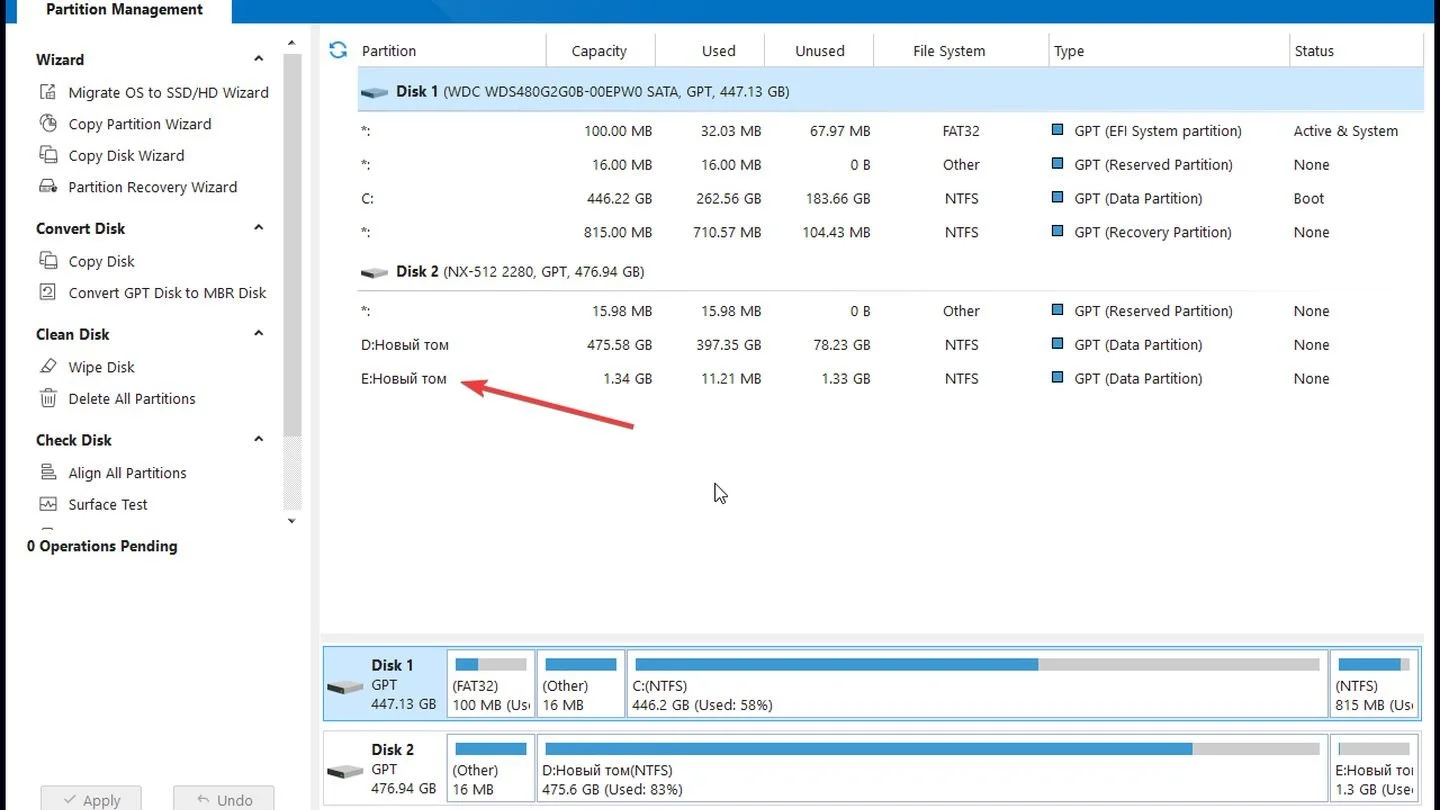Collapse the Check Disk section
The width and height of the screenshot is (1440, 810).
click(x=259, y=439)
